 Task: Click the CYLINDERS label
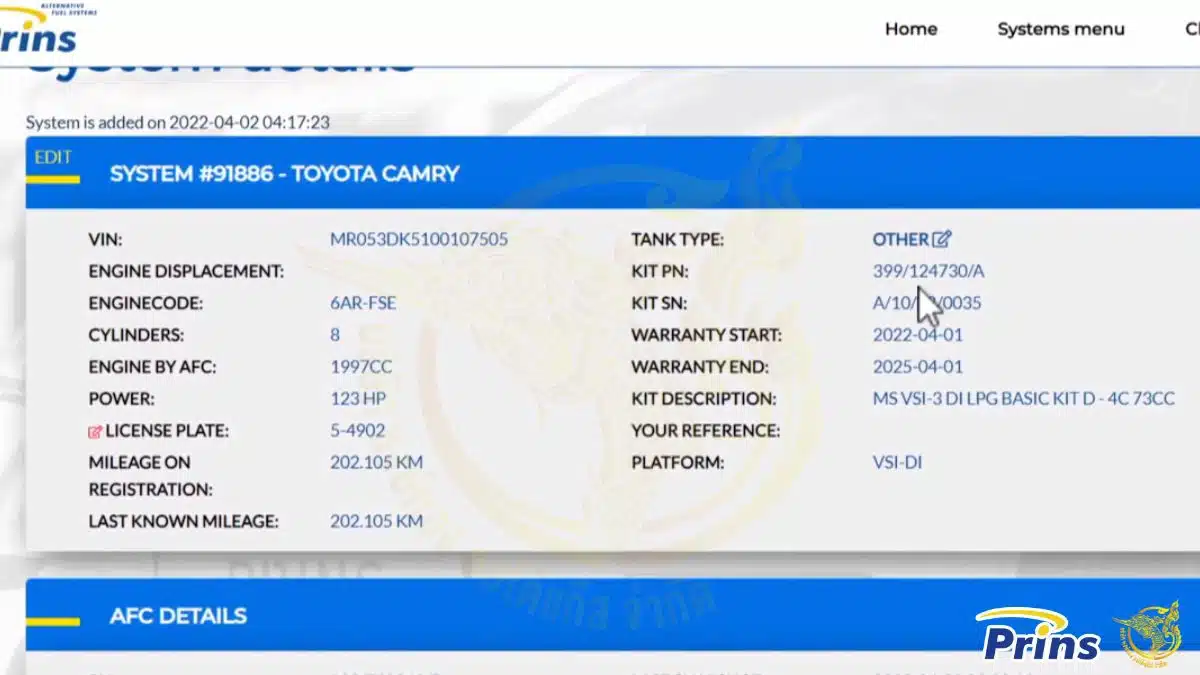[136, 335]
